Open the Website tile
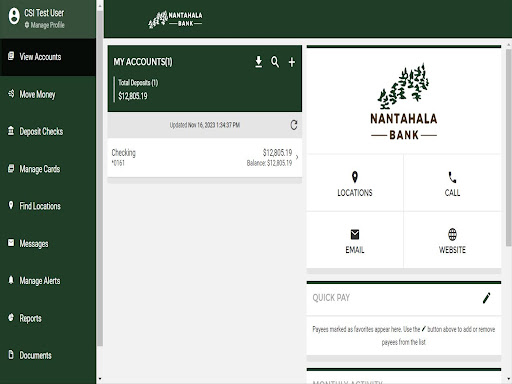This screenshot has height=384, width=512. click(452, 240)
